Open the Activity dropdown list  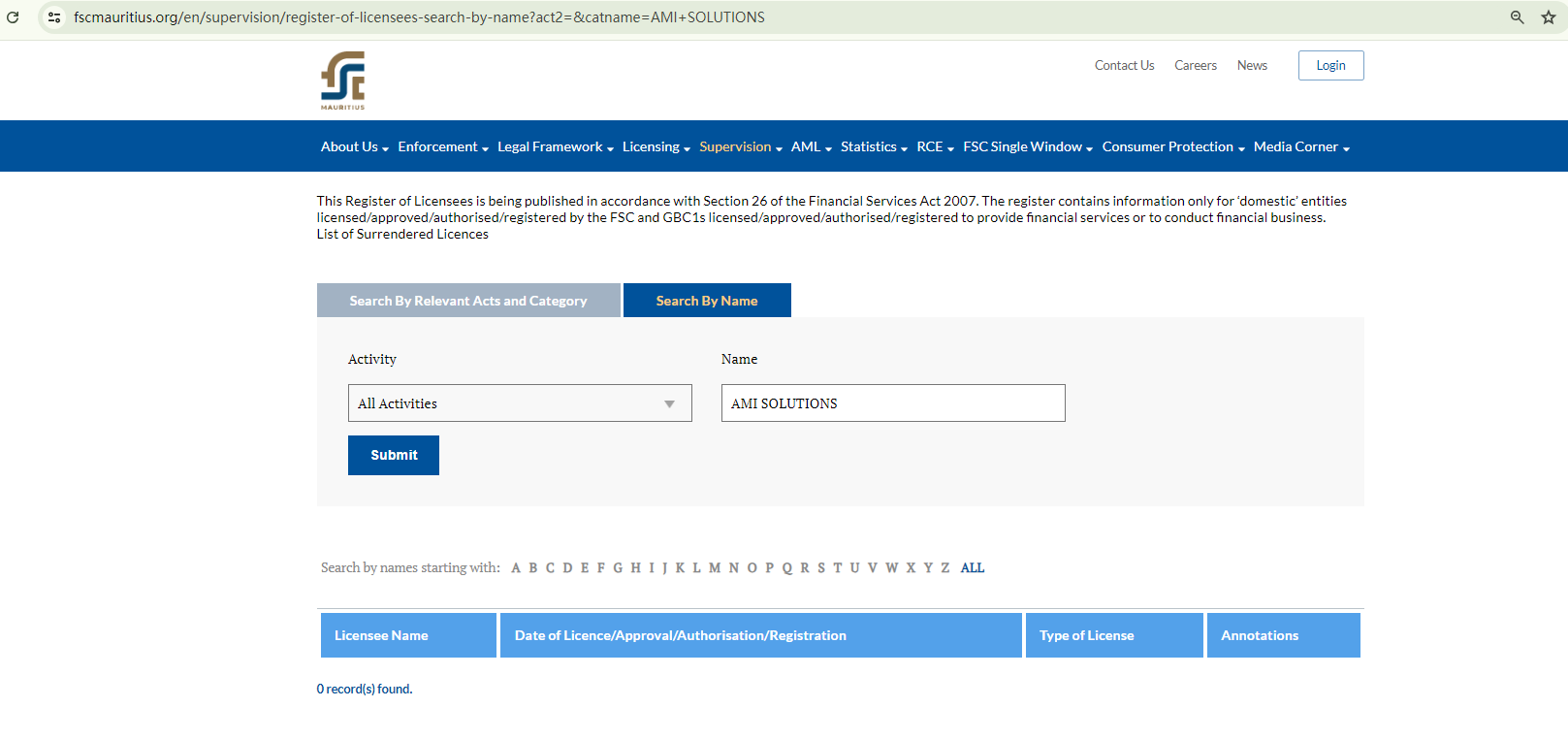click(520, 403)
